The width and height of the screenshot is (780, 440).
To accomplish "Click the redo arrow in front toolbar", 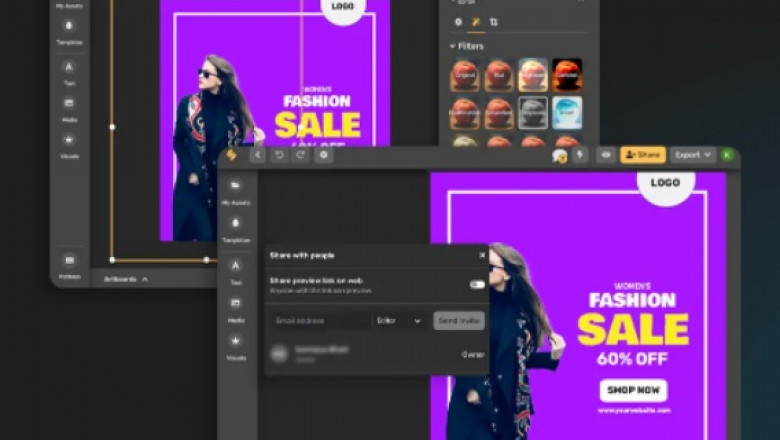I will [x=300, y=155].
